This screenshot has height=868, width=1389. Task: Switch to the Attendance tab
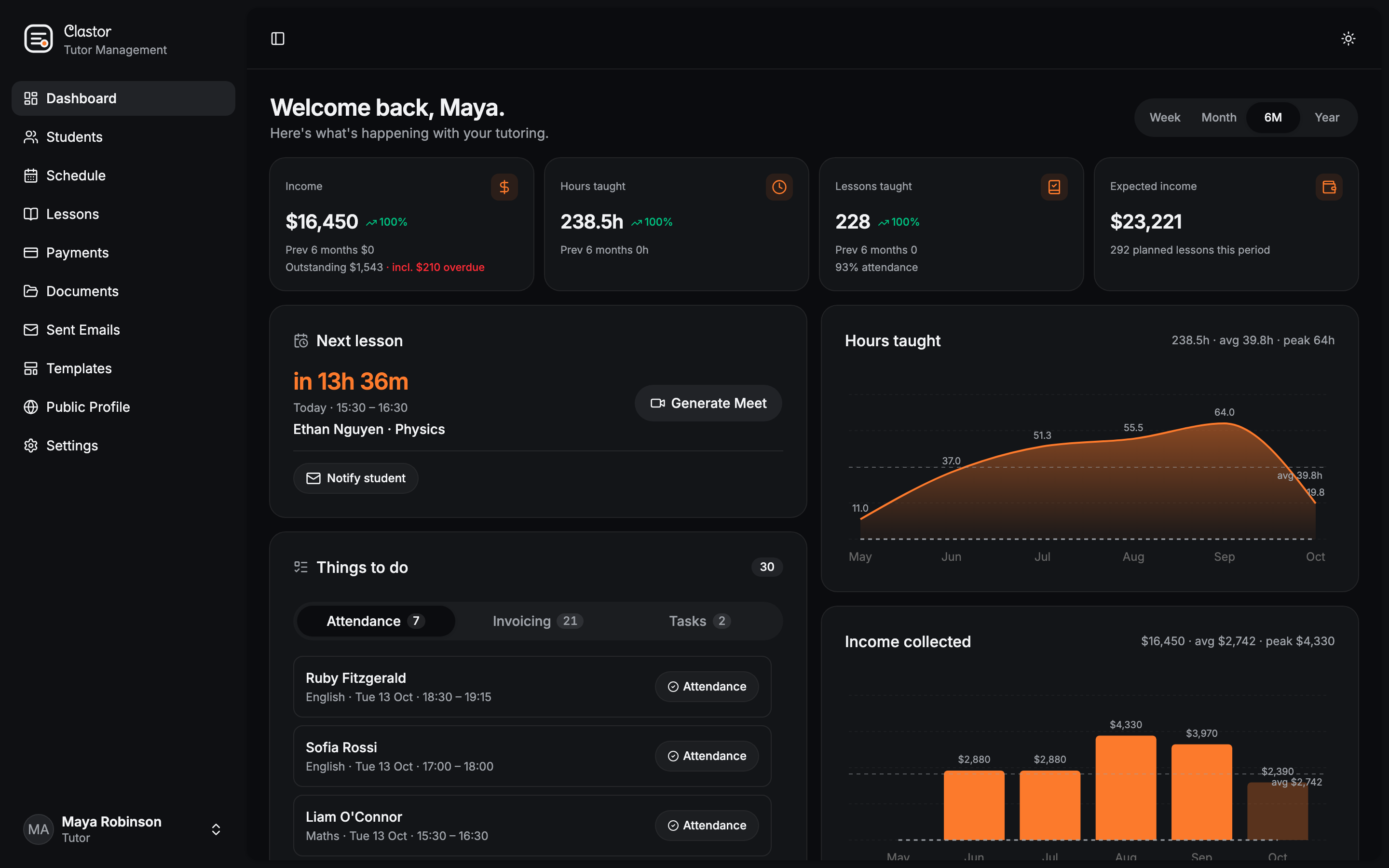(x=376, y=621)
